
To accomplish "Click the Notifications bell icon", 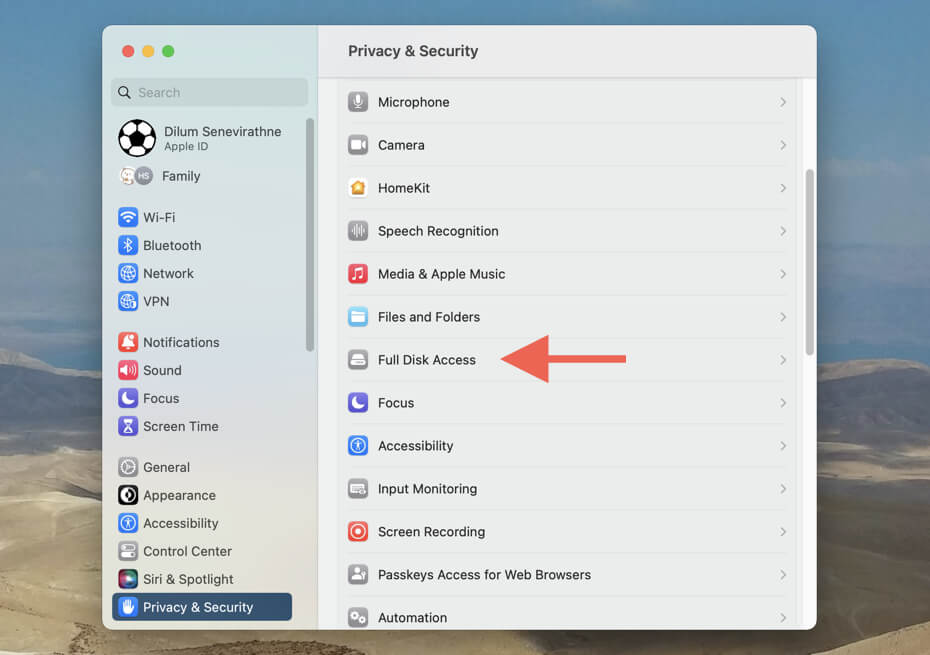I will (x=128, y=342).
